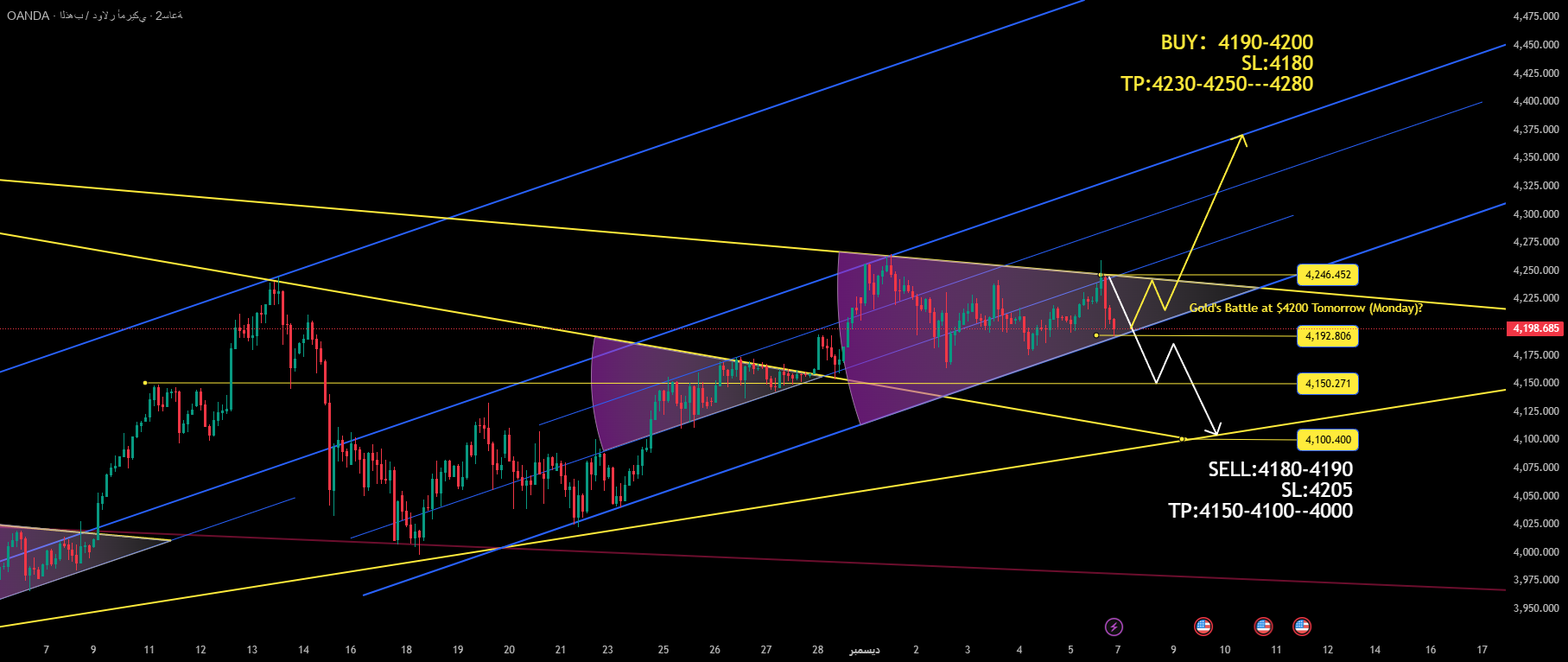1568x662 pixels.
Task: Click date 17 on the time axis
Action: (x=1482, y=649)
